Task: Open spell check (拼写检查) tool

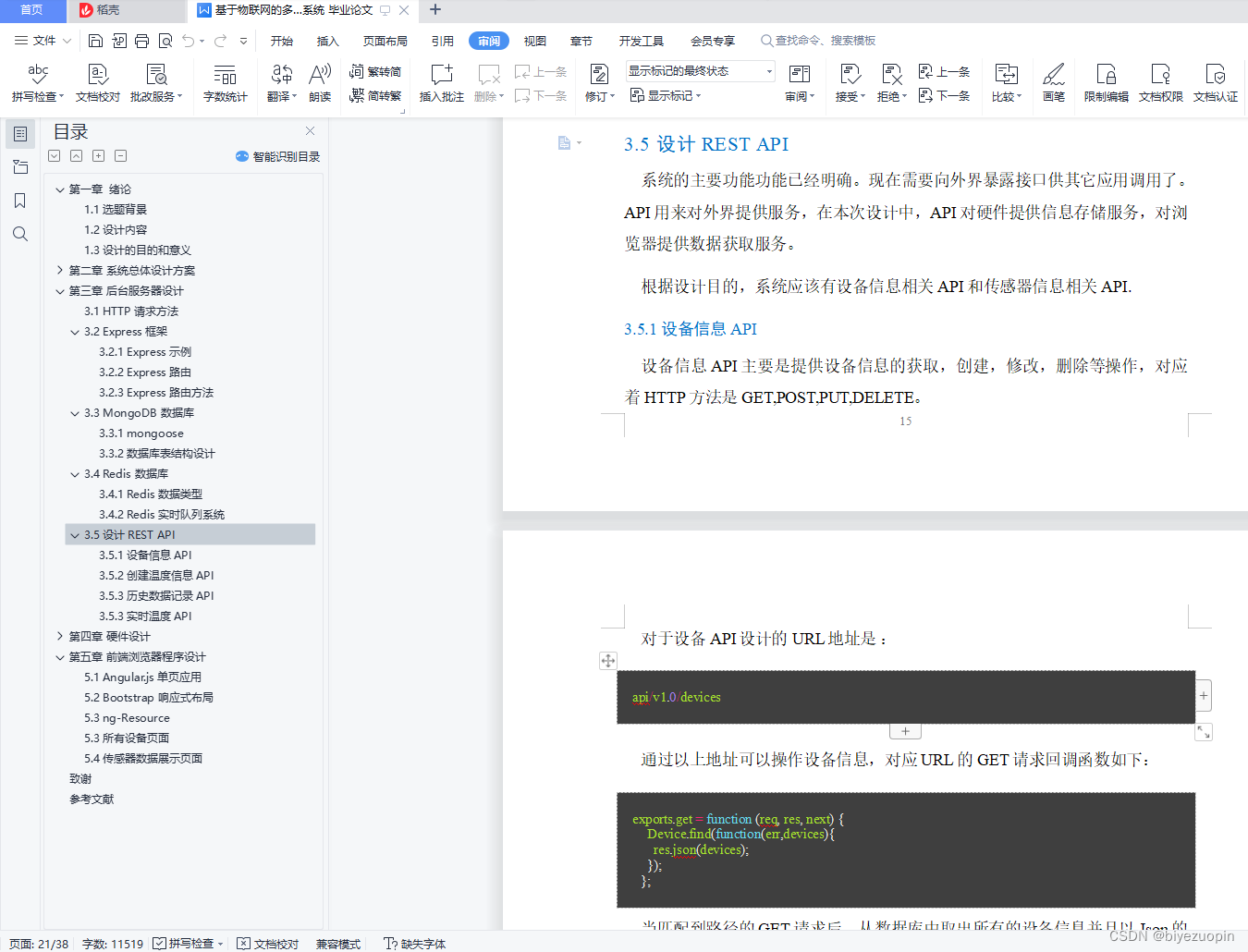Action: pos(38,82)
